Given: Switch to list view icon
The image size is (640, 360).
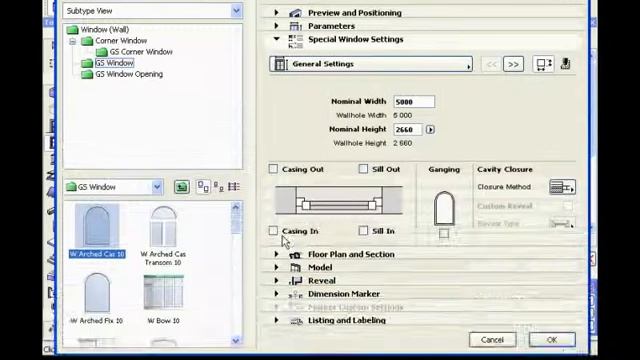Looking at the screenshot, I should pos(234,187).
